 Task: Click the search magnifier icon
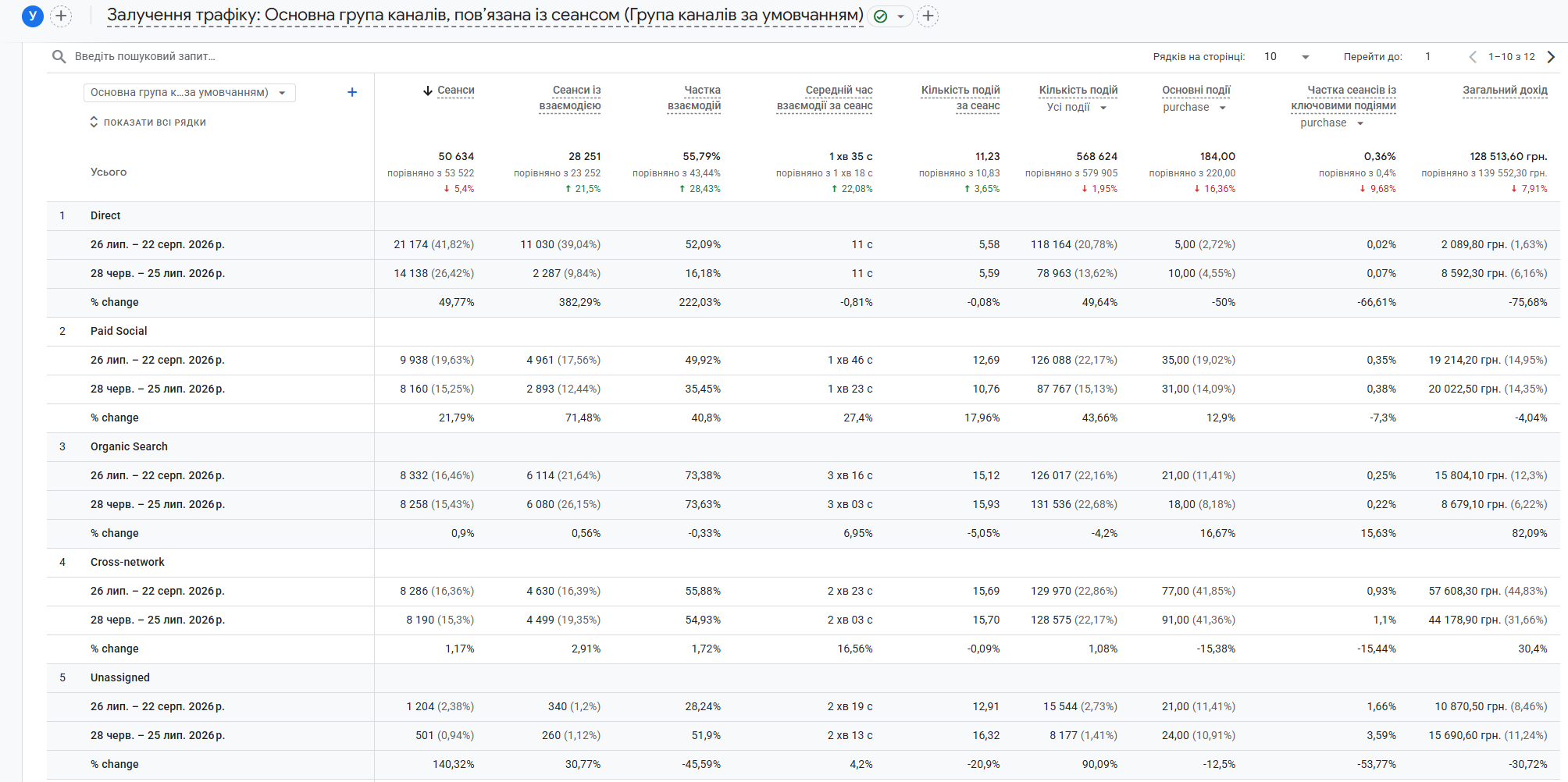coord(59,56)
